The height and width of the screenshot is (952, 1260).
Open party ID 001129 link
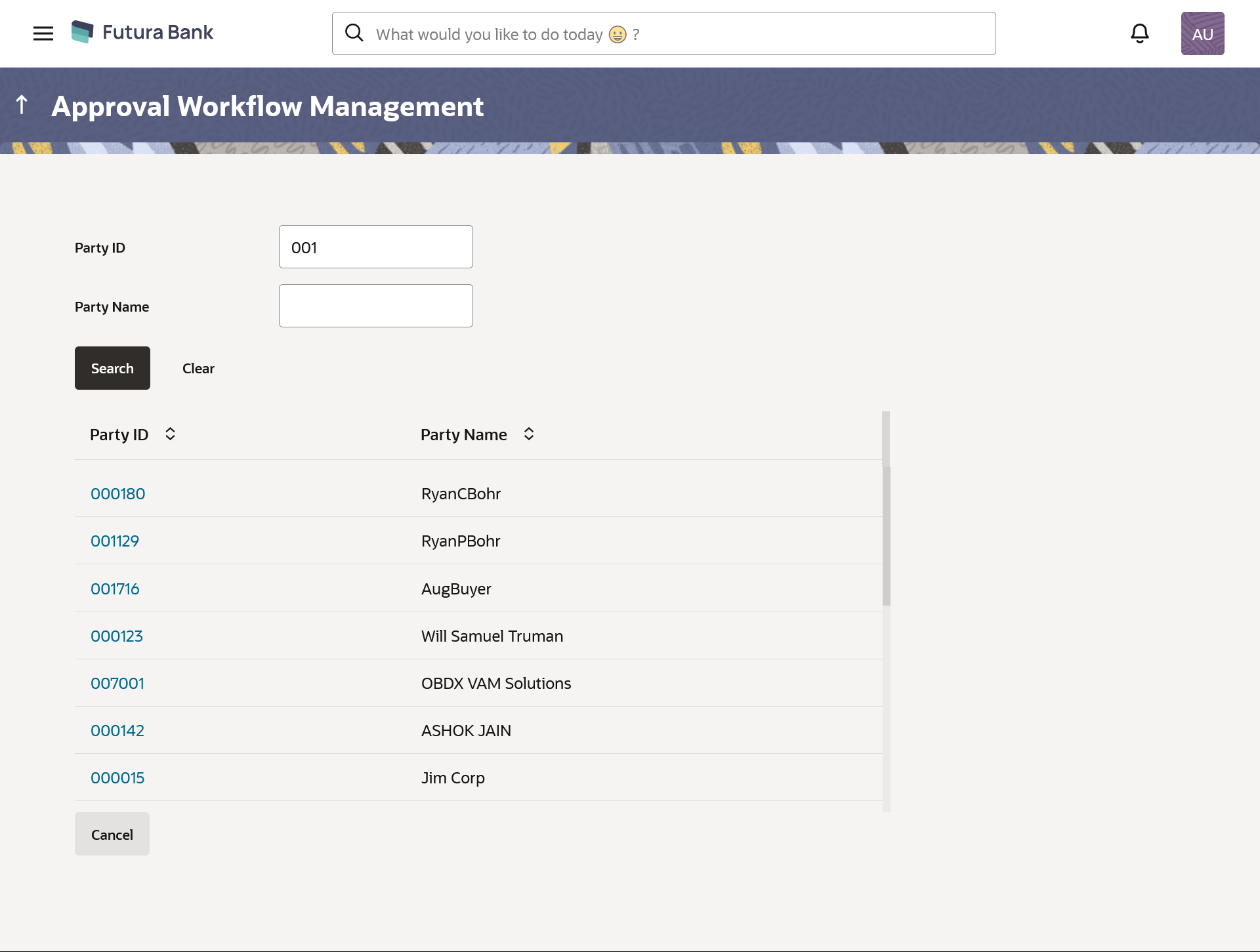(115, 541)
